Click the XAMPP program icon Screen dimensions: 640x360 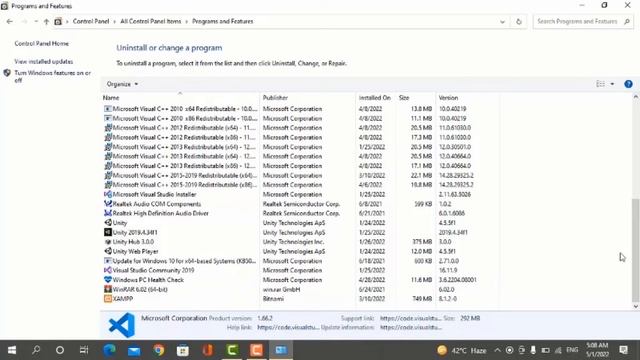click(x=108, y=299)
